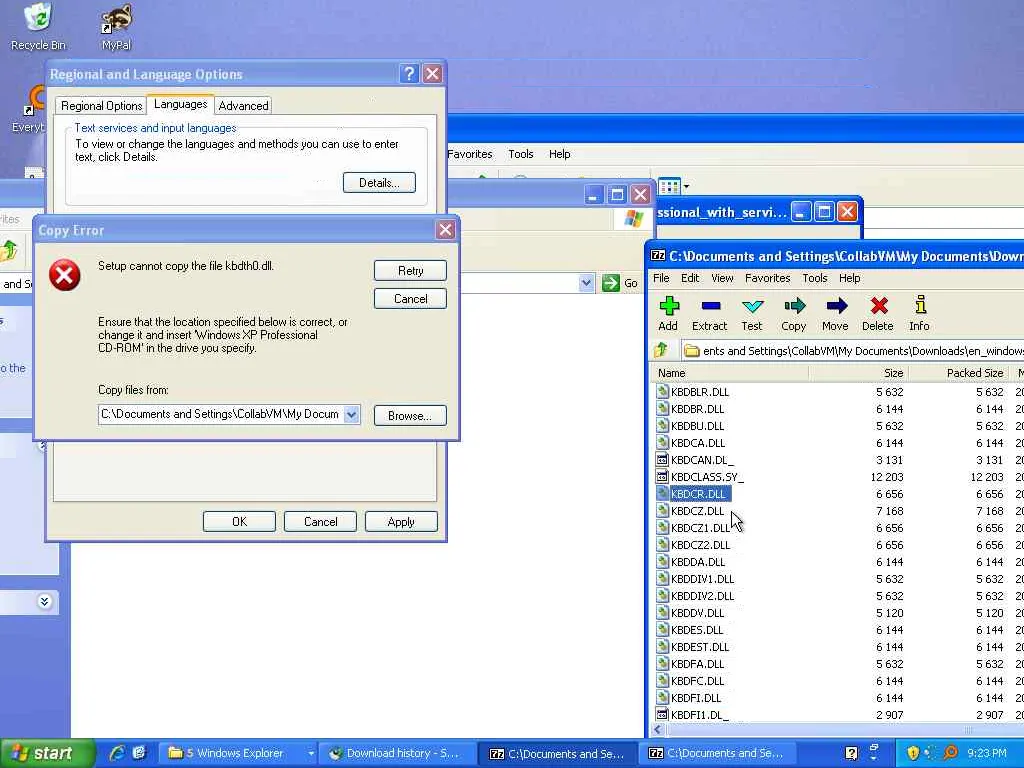Click the Explorer Views toolbar icon
The height and width of the screenshot is (768, 1024).
click(x=669, y=187)
